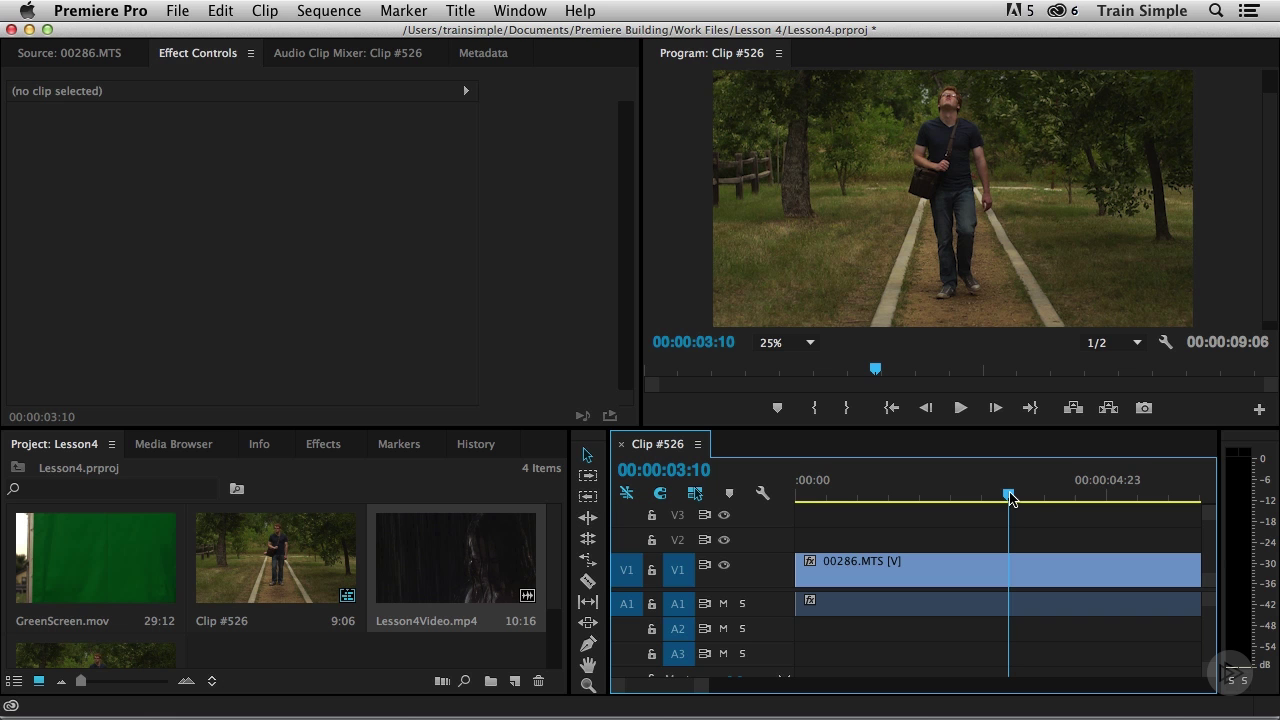Solo audio track A2
This screenshot has width=1280, height=720.
coord(742,628)
